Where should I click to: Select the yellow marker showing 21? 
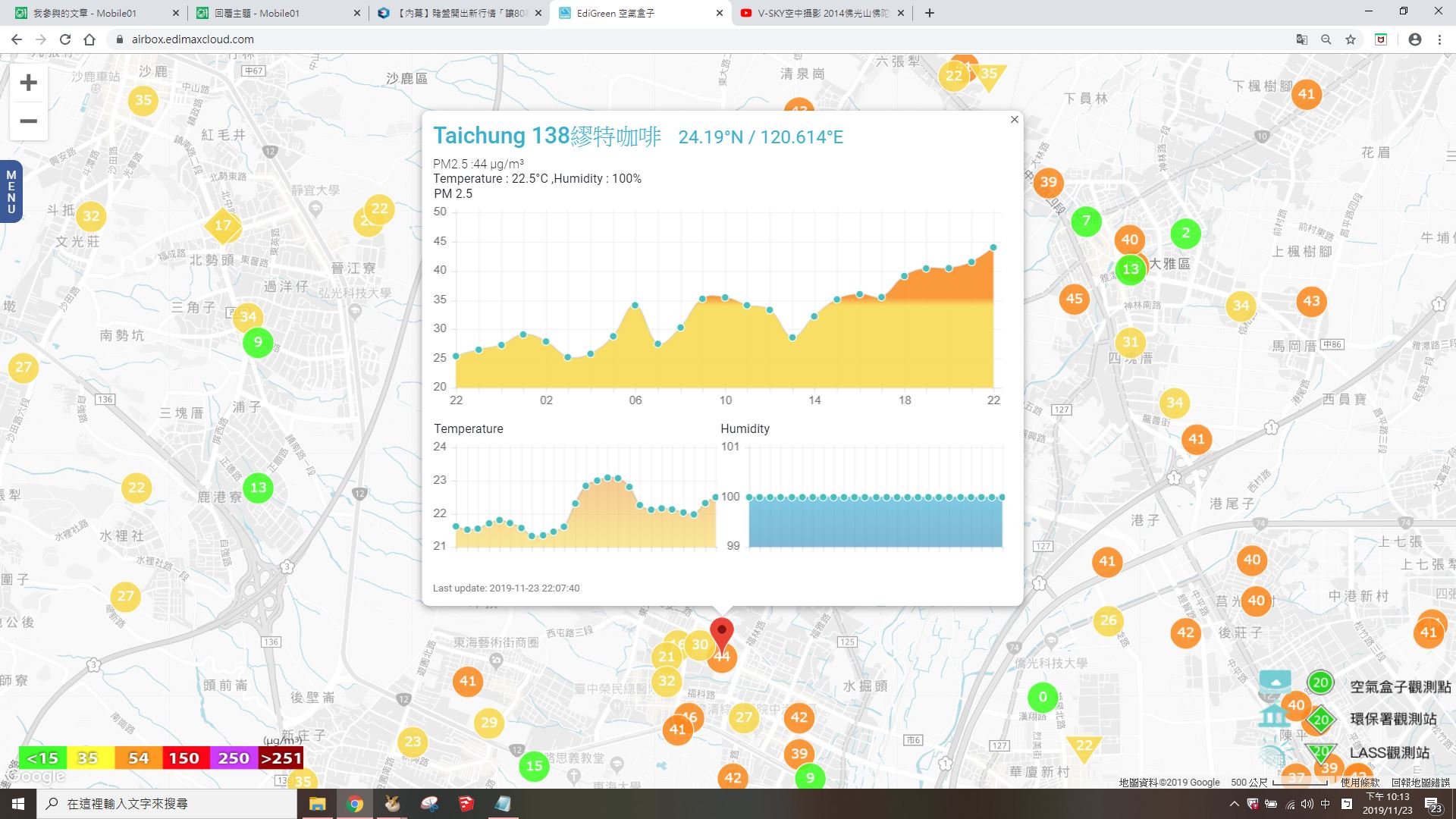666,657
